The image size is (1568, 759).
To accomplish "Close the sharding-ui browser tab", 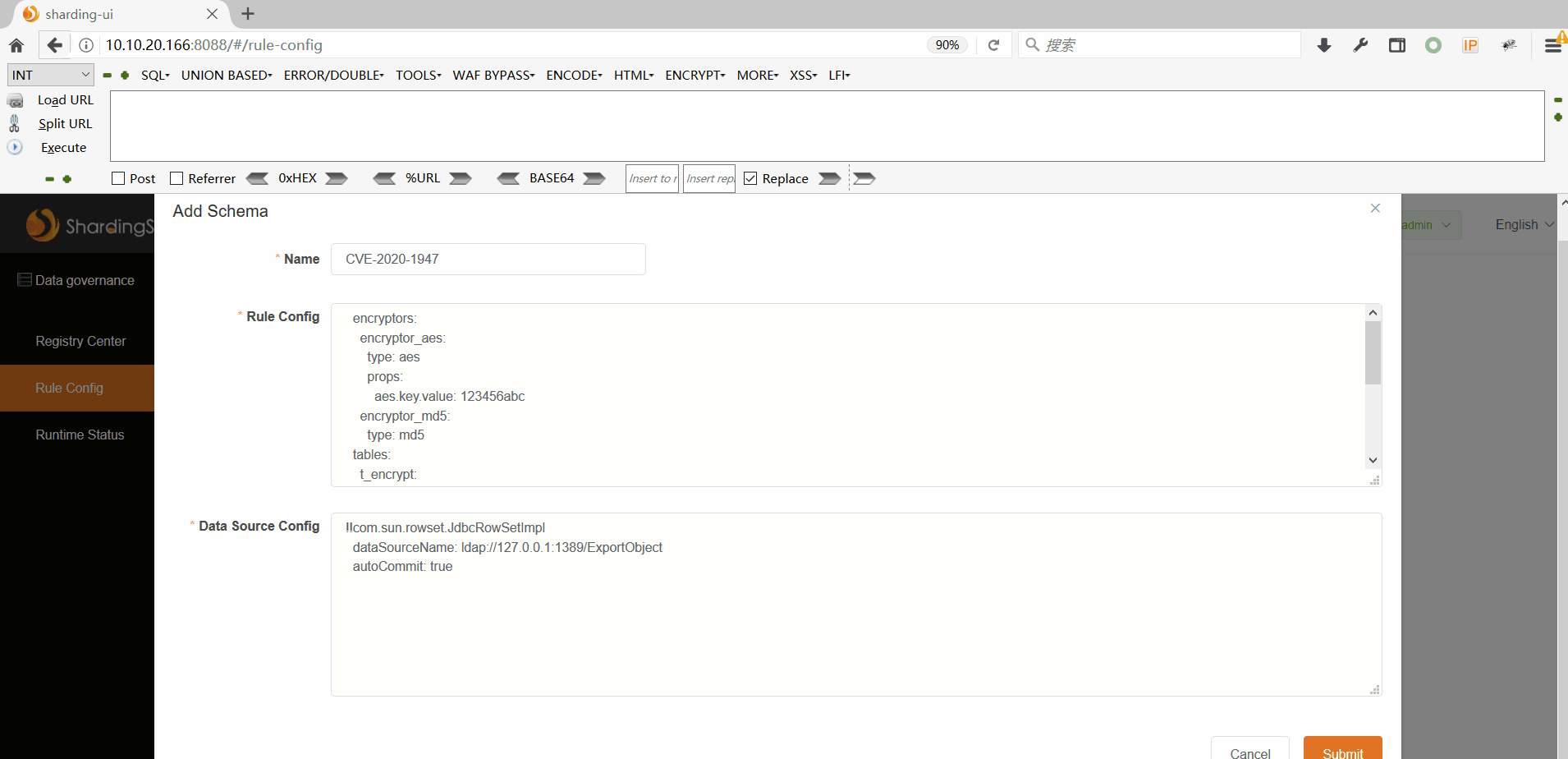I will (x=212, y=14).
